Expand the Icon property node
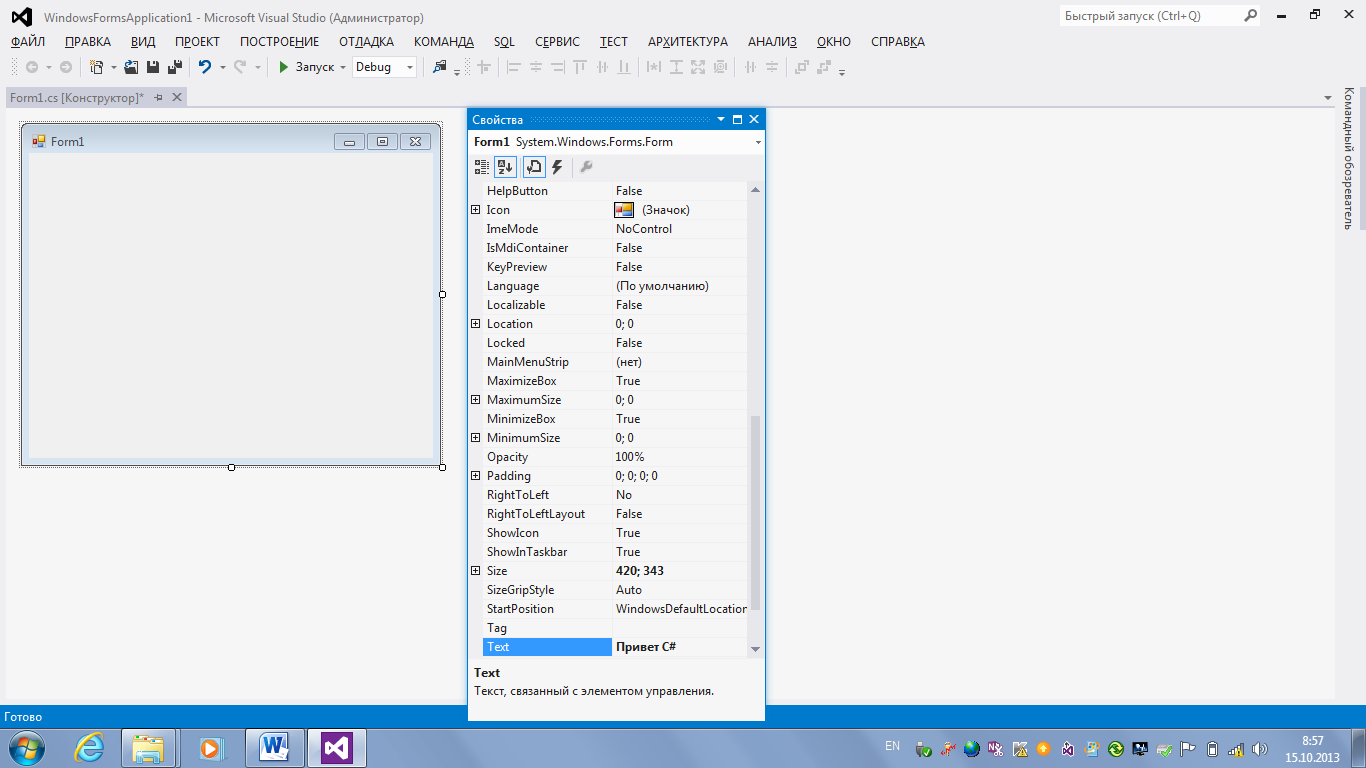Screen dimensions: 1366x768 (476, 210)
